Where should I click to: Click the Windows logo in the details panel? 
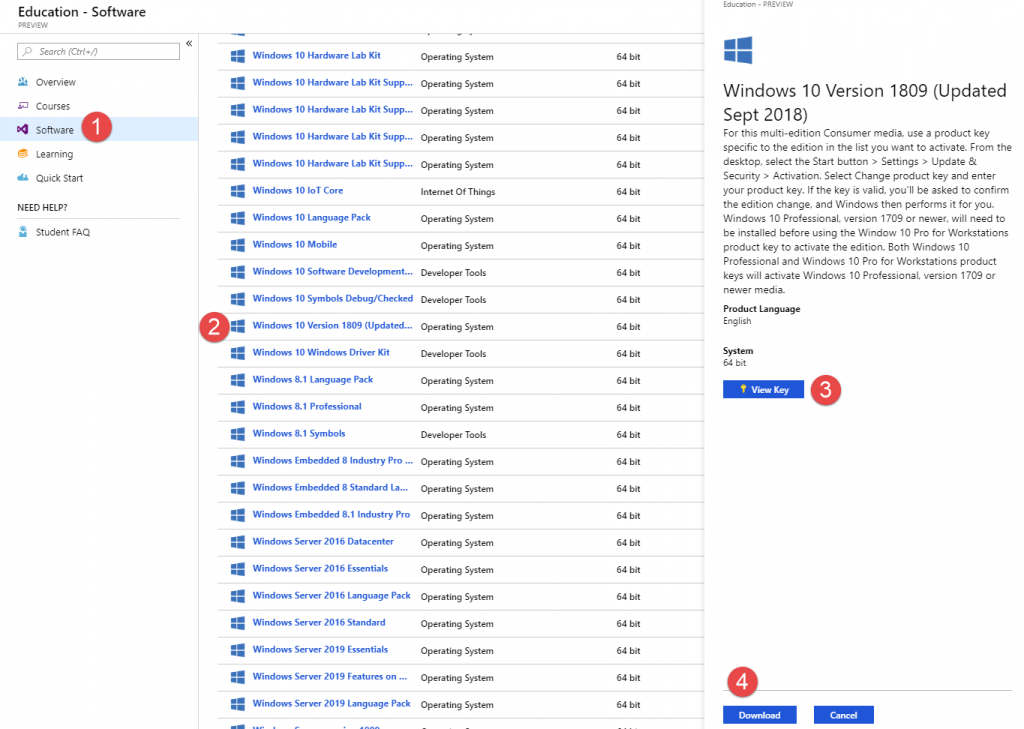738,50
